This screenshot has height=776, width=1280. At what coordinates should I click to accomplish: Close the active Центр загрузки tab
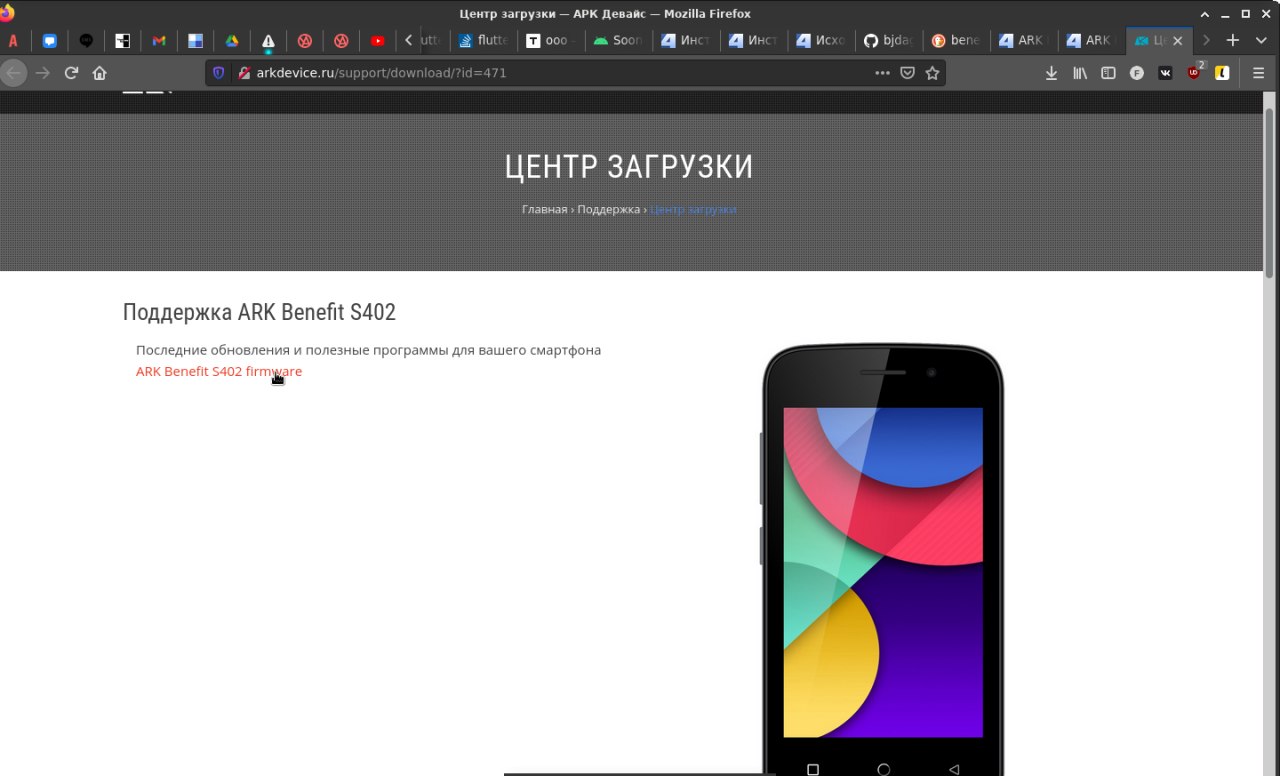click(1177, 41)
